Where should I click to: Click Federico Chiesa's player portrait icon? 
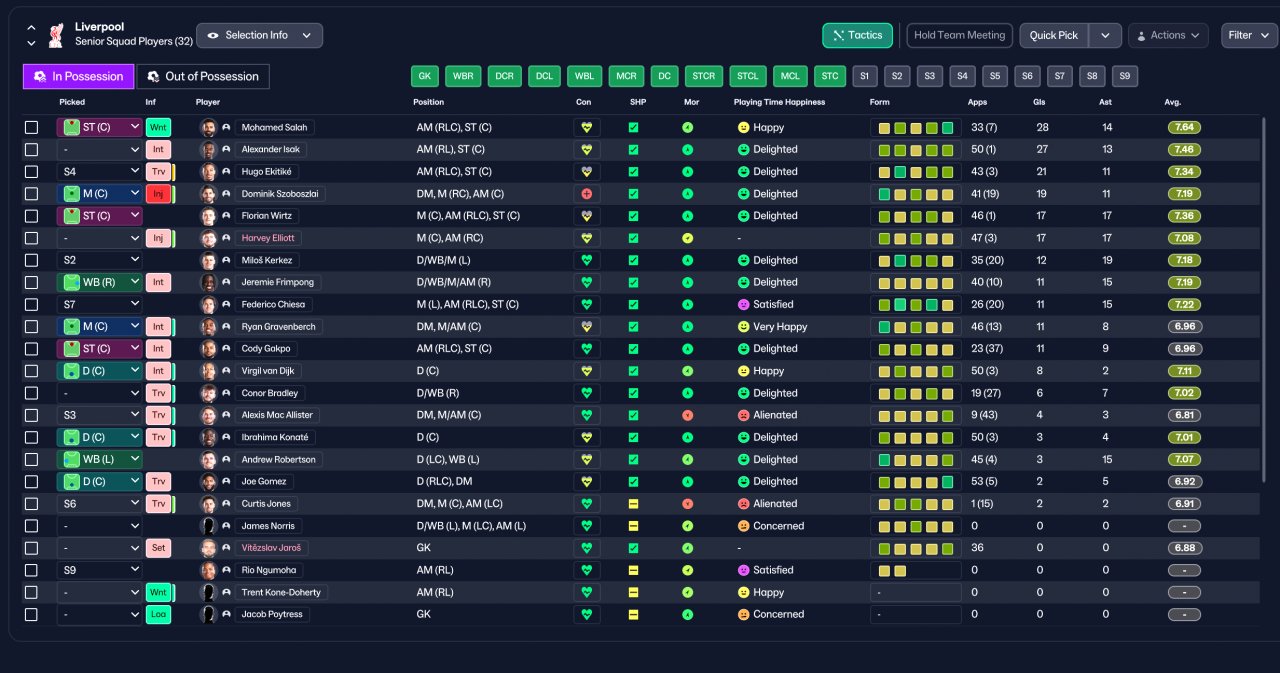[x=208, y=304]
